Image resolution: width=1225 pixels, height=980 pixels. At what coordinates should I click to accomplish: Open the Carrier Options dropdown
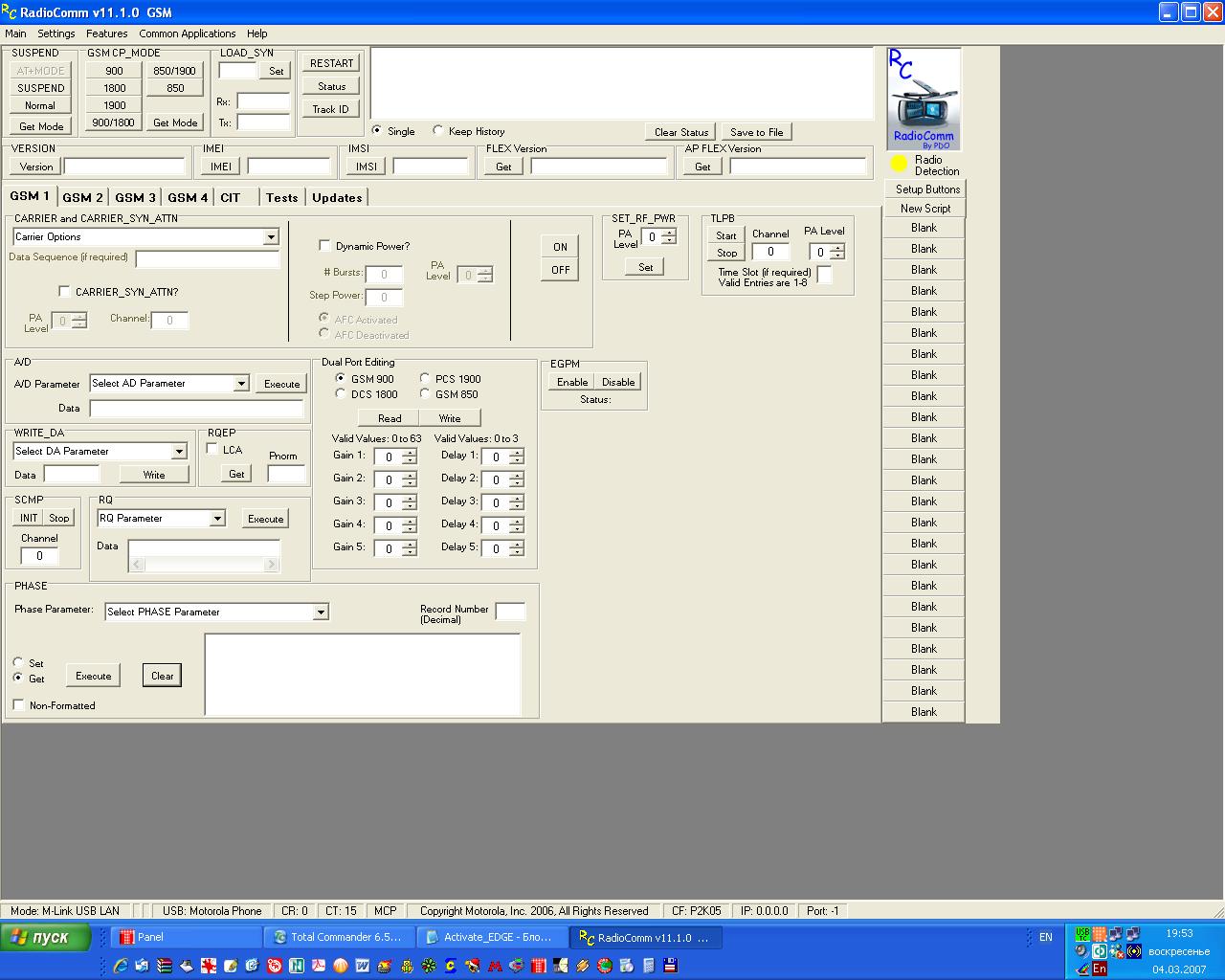pyautogui.click(x=271, y=237)
